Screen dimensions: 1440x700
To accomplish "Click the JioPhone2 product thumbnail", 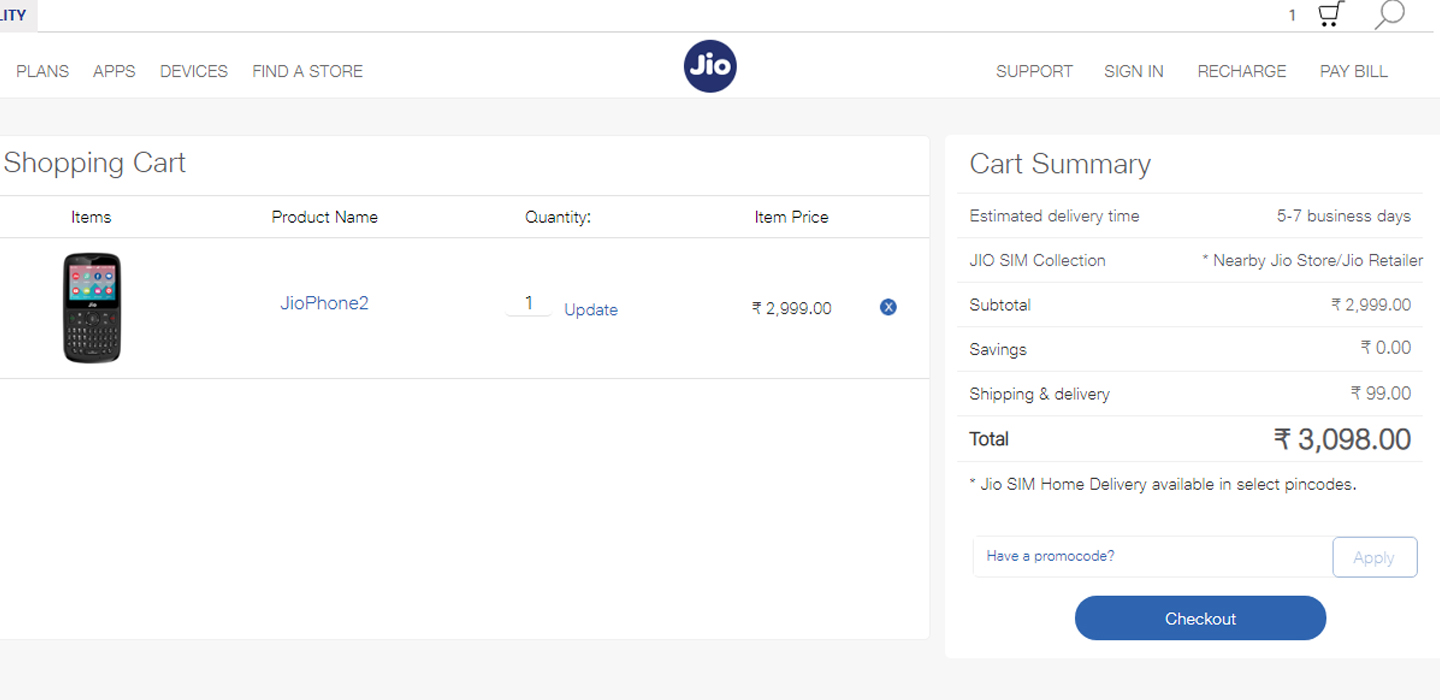I will click(92, 308).
